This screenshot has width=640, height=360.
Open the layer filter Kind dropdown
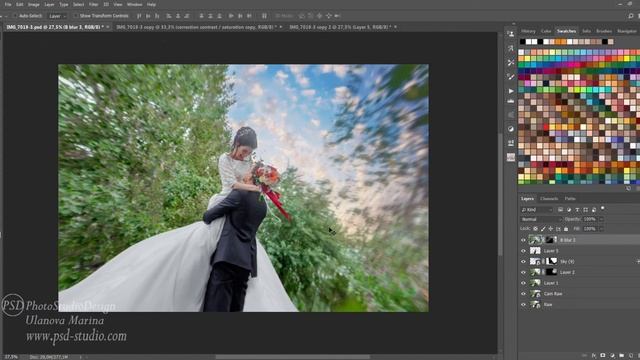click(537, 210)
